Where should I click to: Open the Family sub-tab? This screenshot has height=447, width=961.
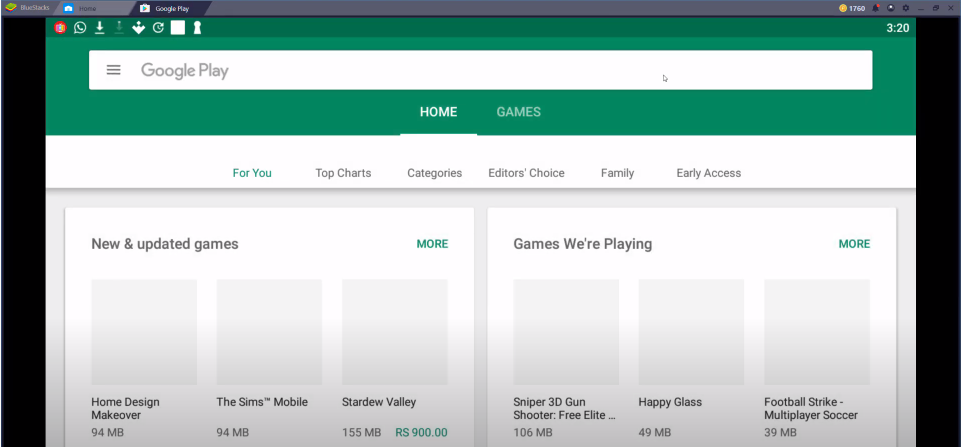pyautogui.click(x=617, y=173)
